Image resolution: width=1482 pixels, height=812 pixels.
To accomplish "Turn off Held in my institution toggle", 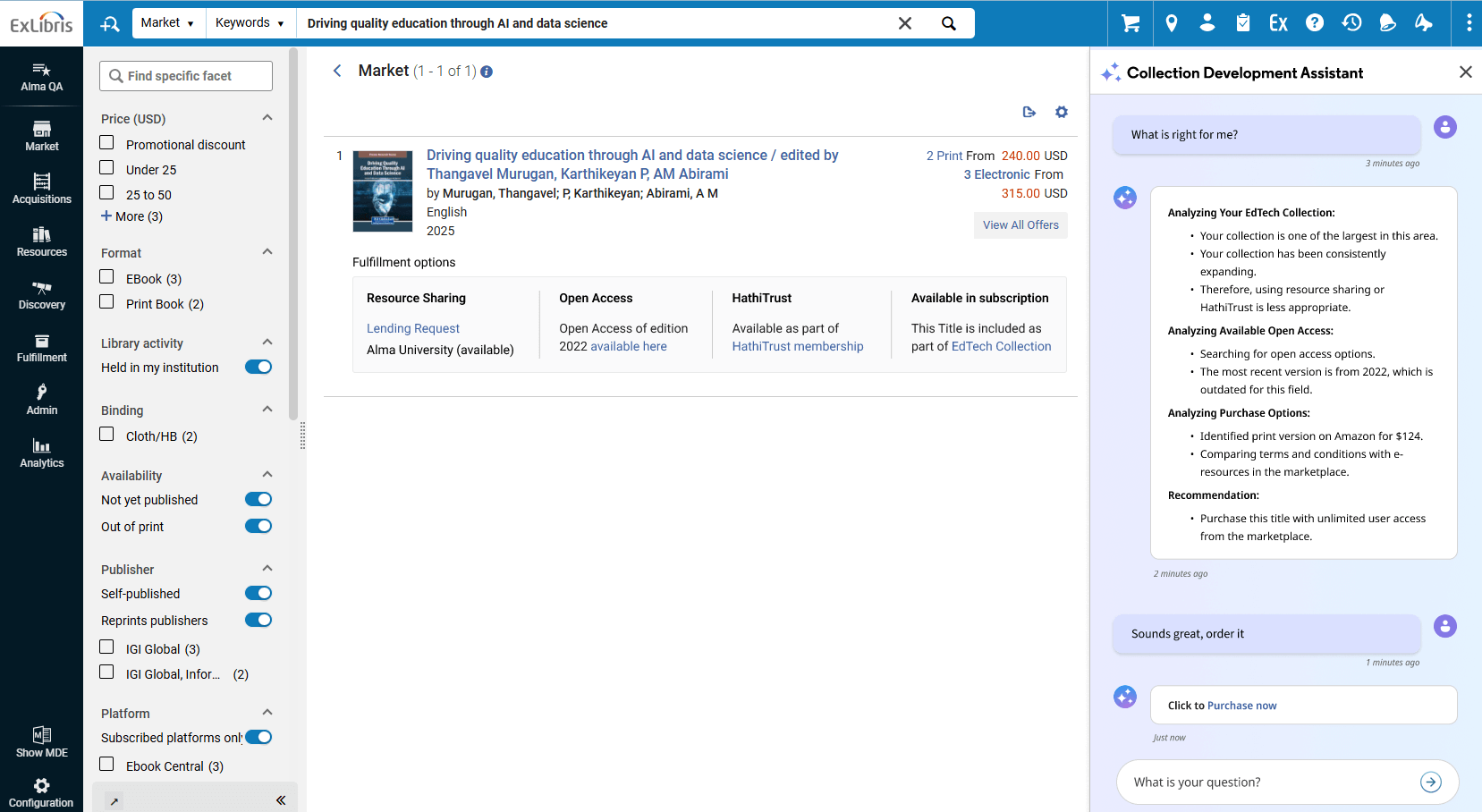I will click(258, 368).
